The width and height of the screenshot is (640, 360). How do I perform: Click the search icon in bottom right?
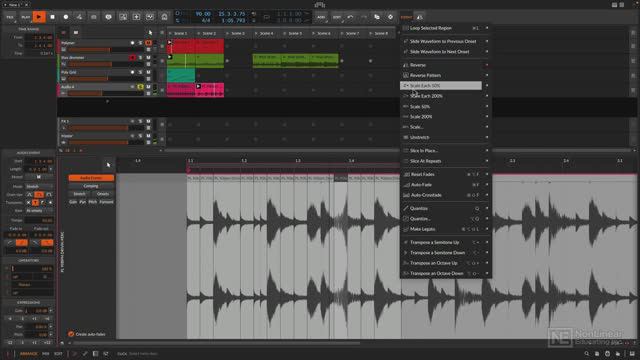587,354
